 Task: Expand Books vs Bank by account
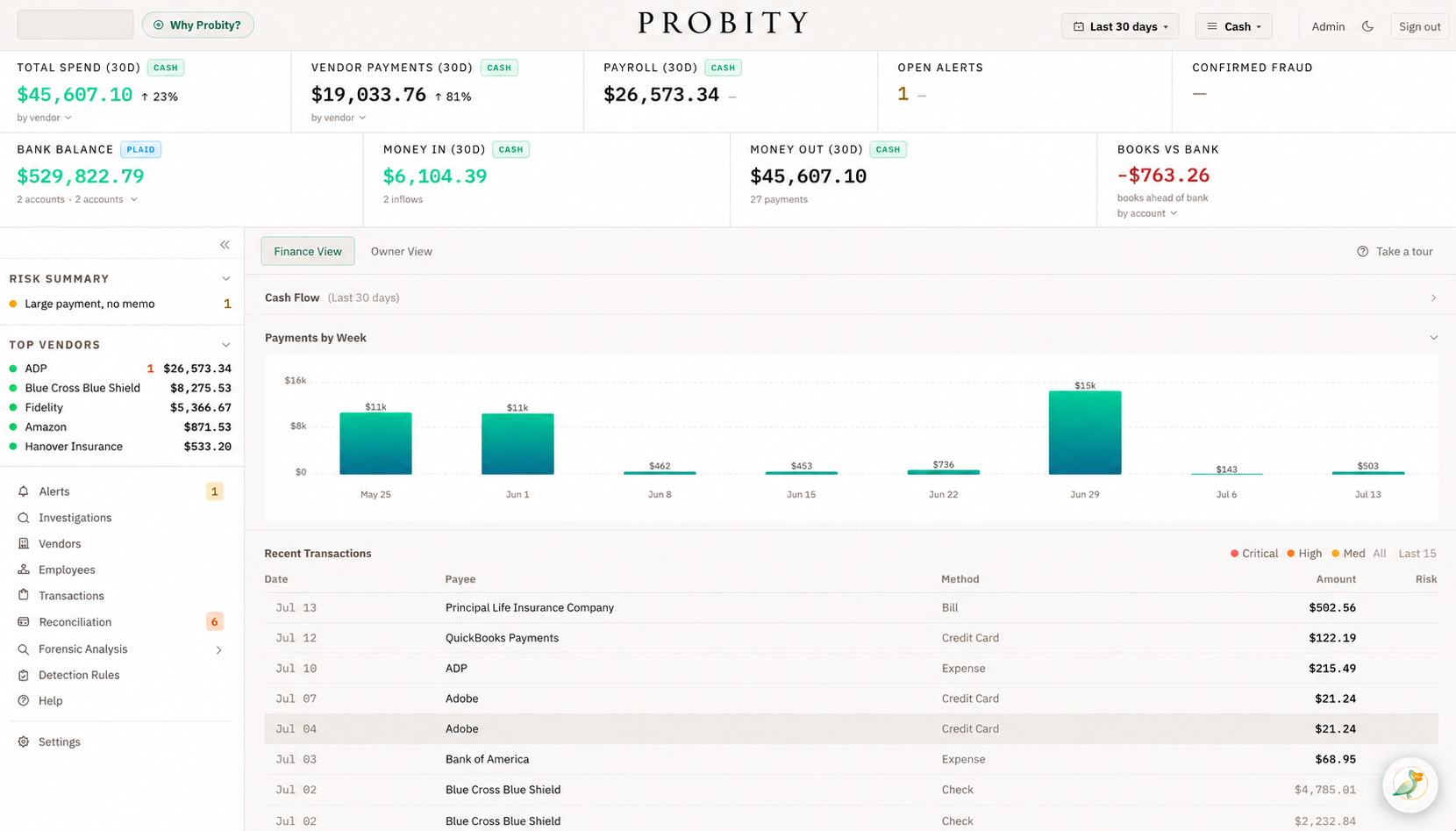tap(1147, 213)
